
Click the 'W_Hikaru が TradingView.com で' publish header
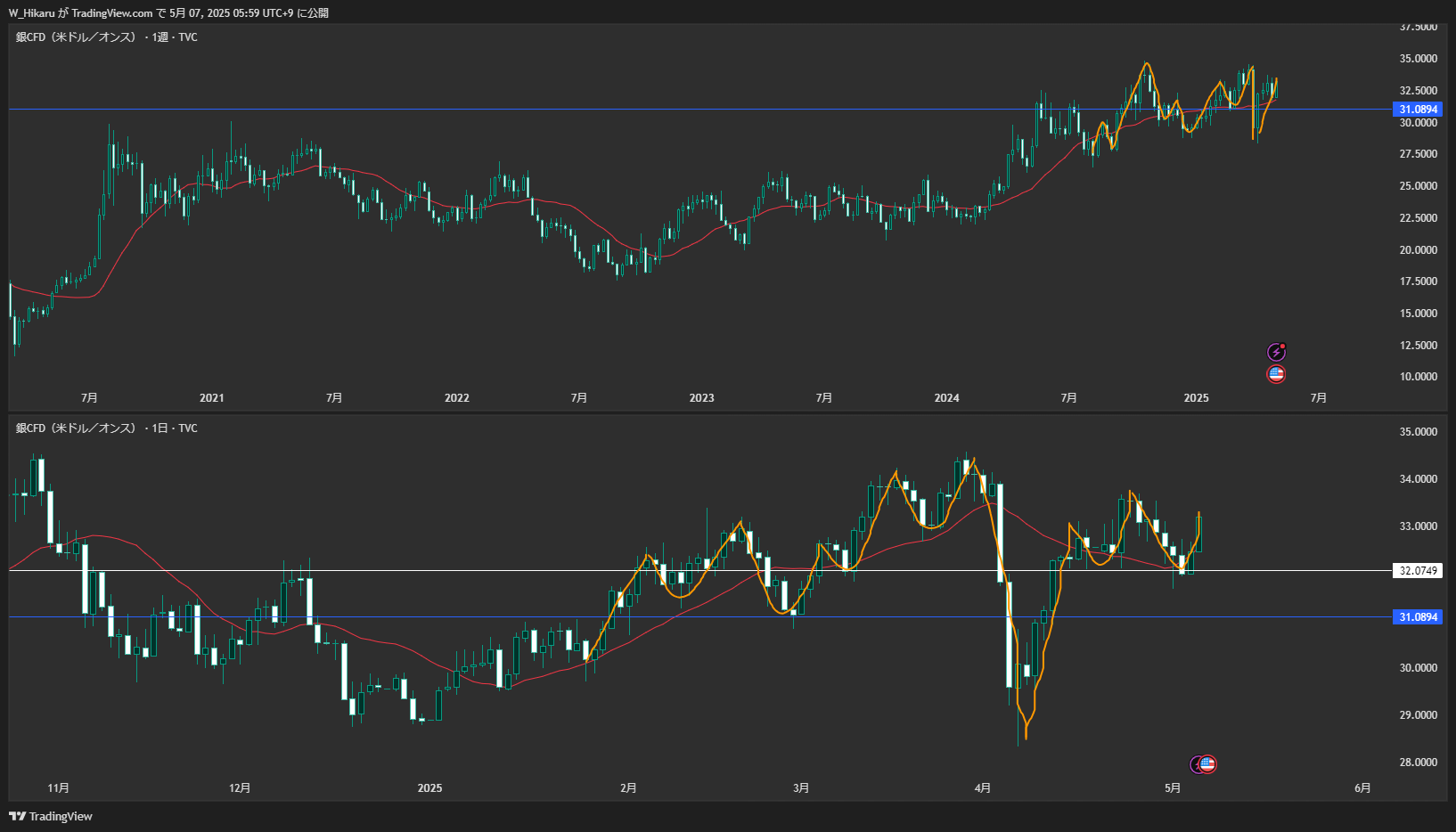[x=87, y=12]
